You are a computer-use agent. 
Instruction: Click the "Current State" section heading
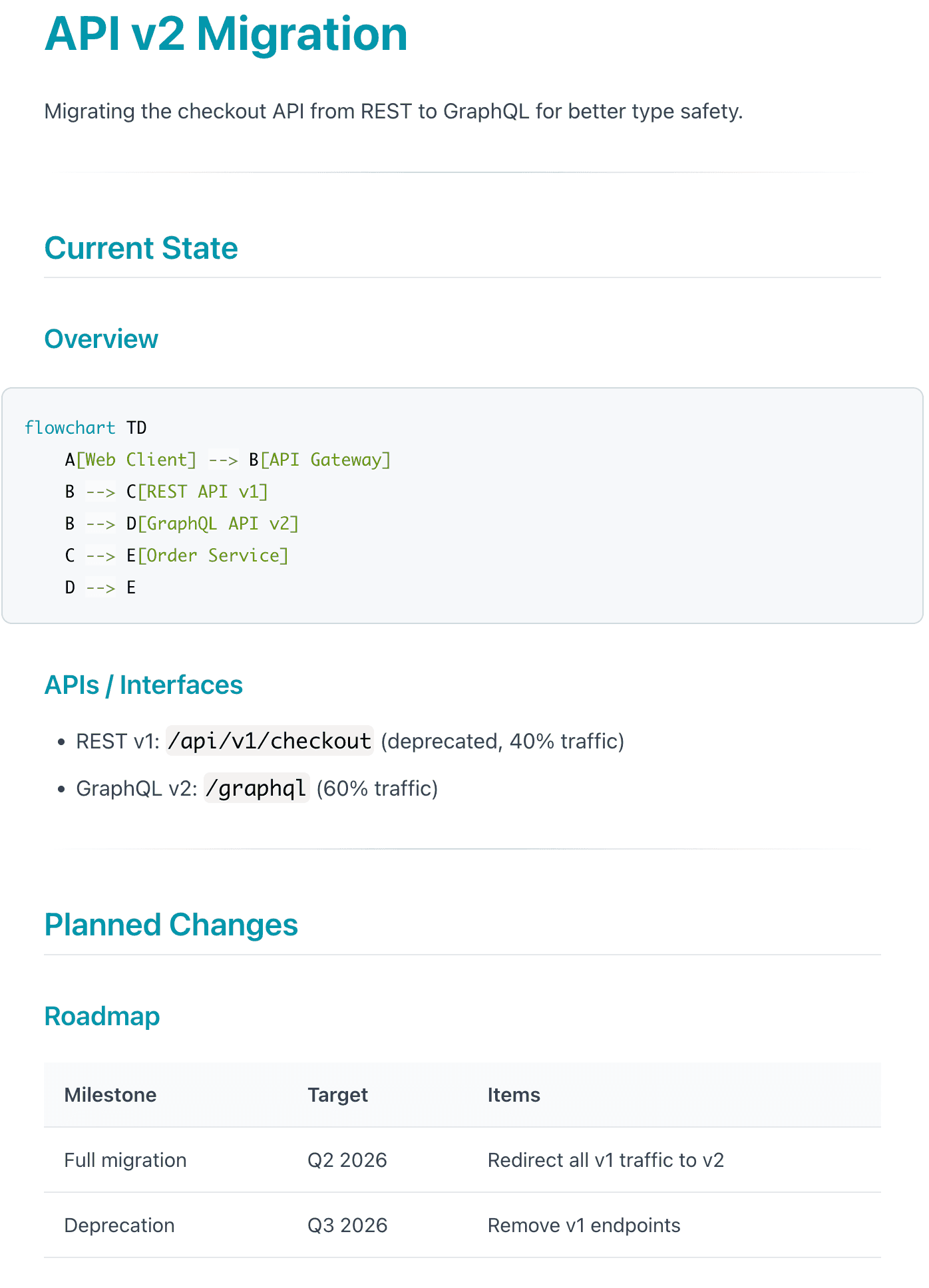(x=141, y=248)
